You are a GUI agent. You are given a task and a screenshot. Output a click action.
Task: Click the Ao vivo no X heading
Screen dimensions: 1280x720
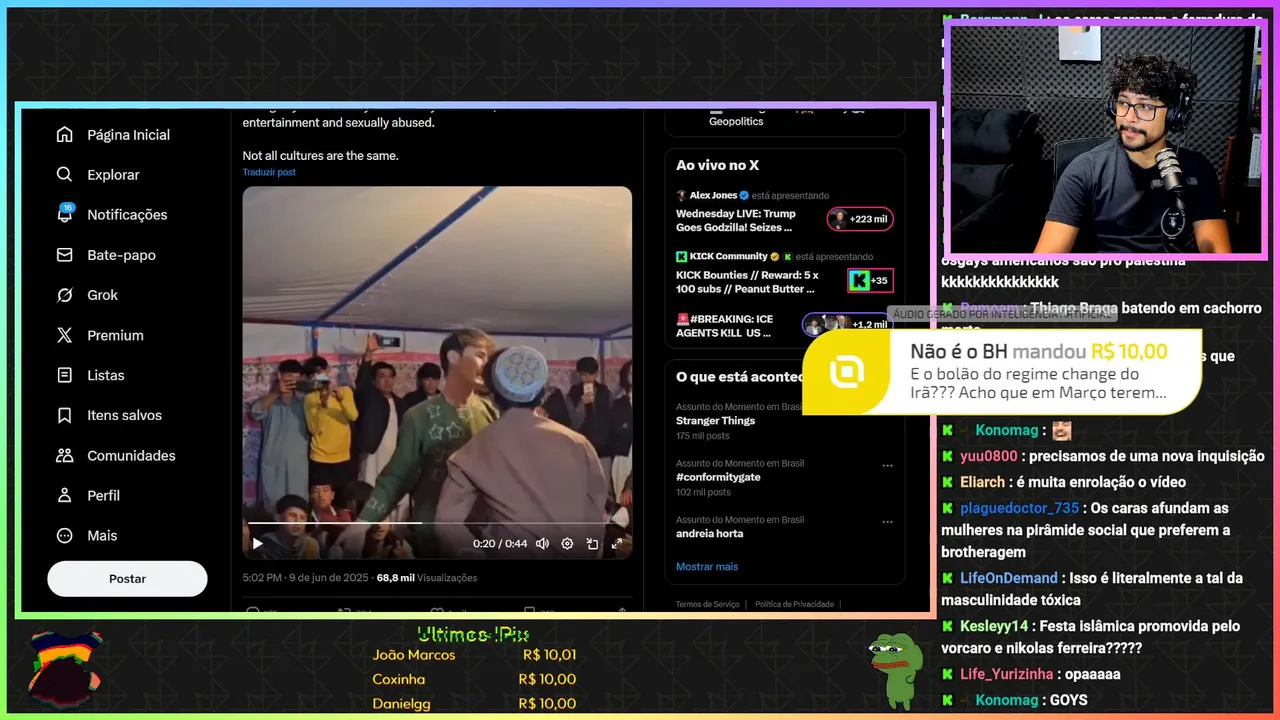tap(717, 165)
